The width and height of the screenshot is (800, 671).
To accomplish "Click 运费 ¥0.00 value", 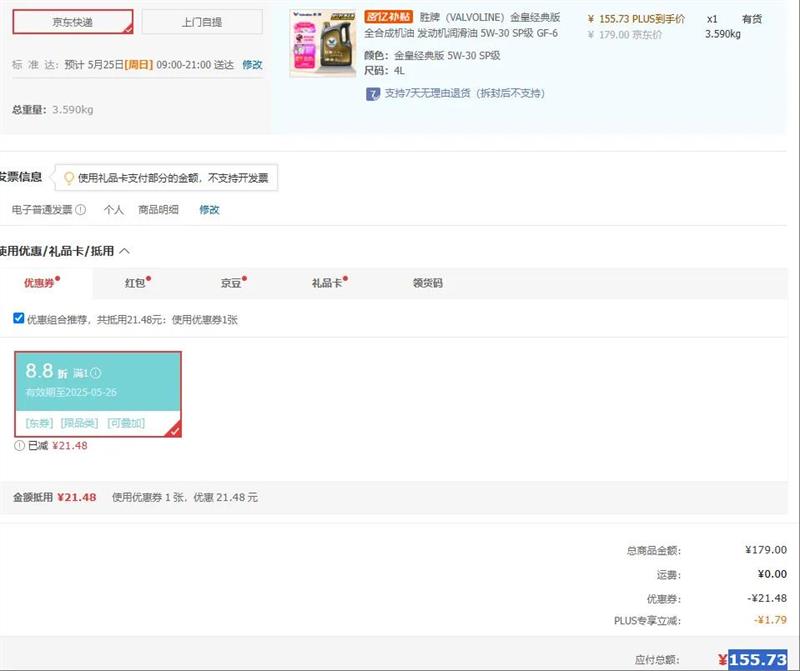I will coord(772,574).
